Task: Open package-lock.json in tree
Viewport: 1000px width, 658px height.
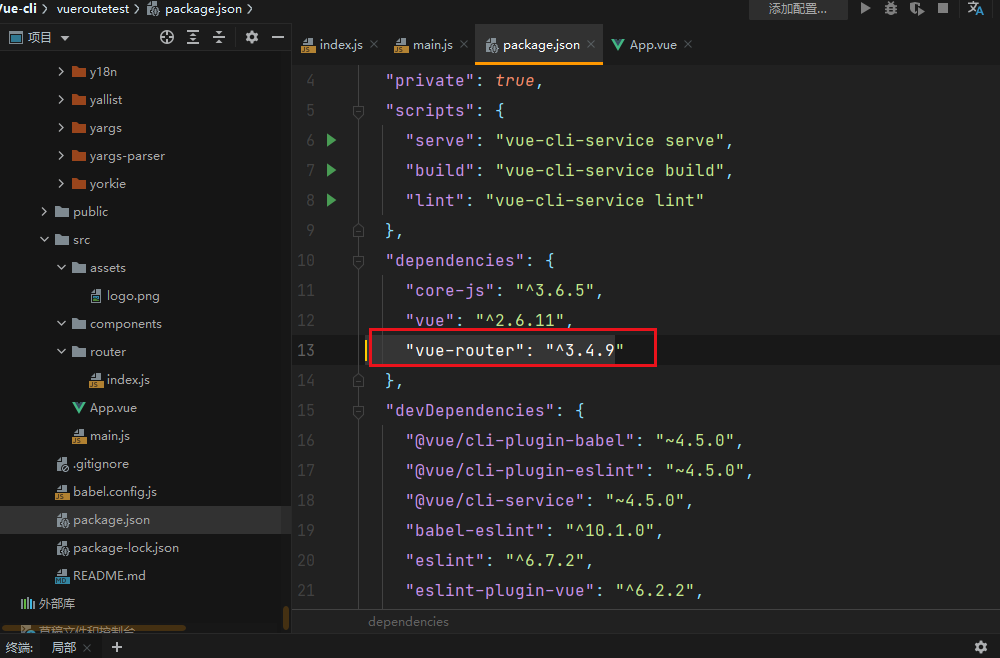Action: coord(126,548)
